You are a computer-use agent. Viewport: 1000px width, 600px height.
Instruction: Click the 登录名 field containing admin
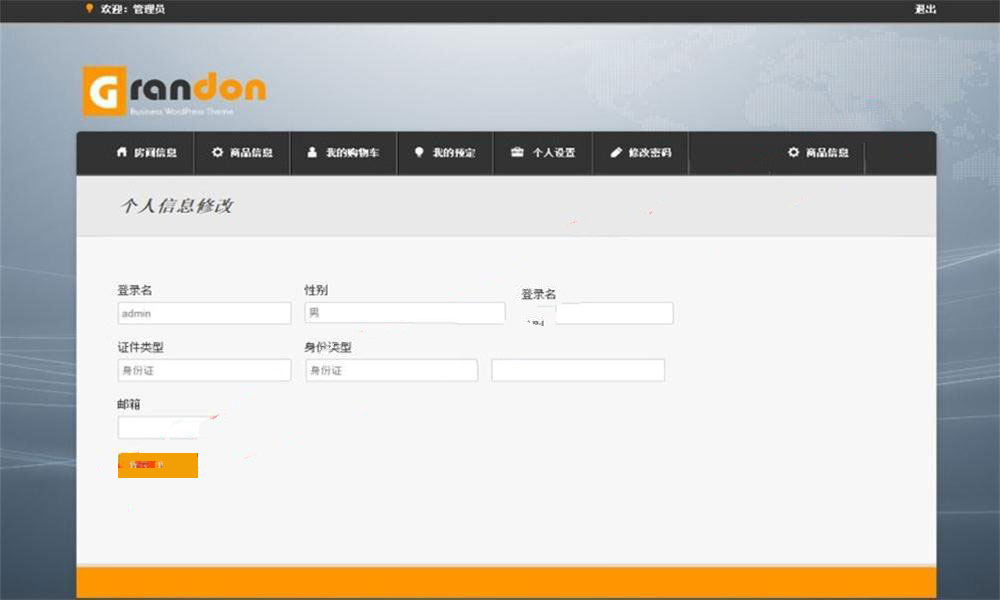(204, 312)
